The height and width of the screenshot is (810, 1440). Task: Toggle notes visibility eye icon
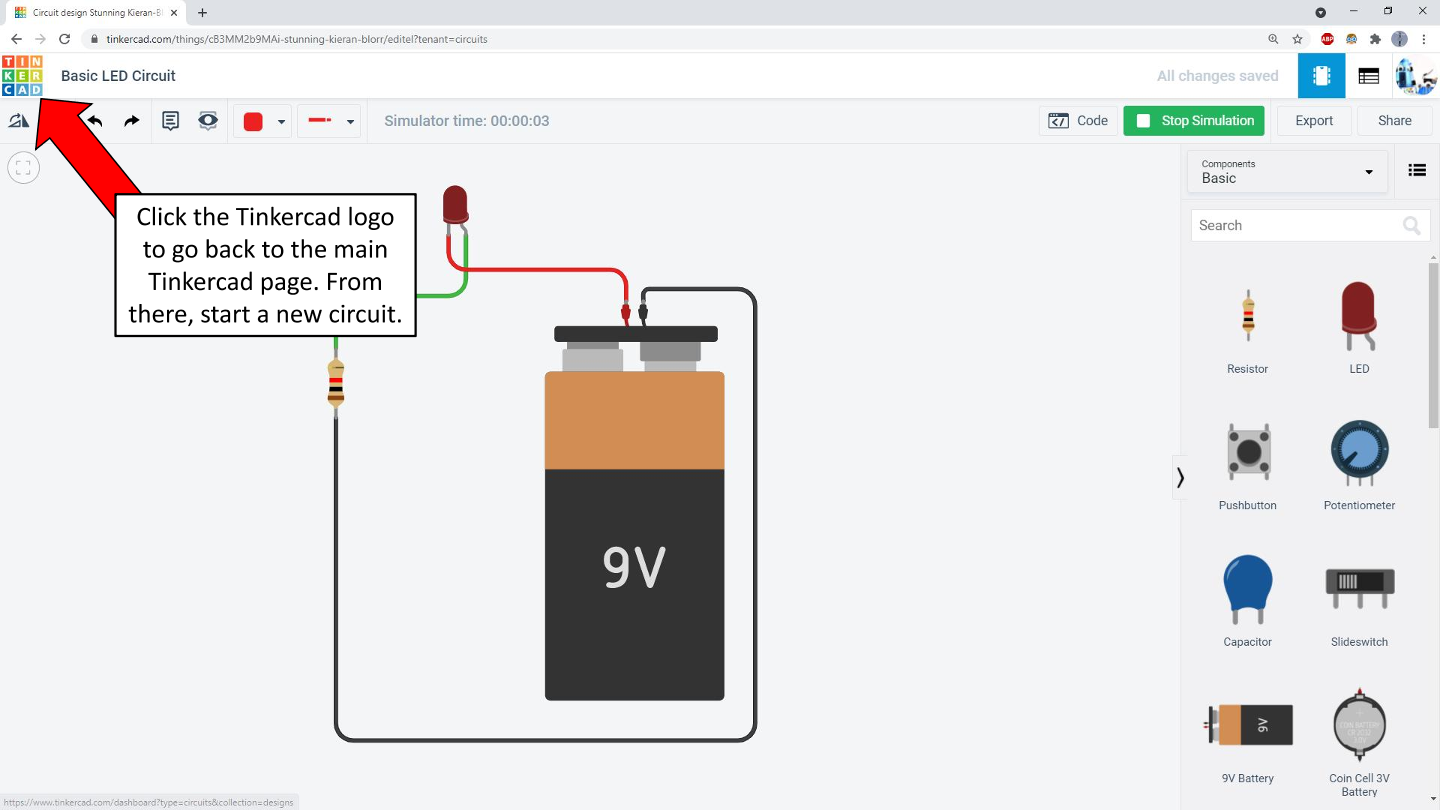[208, 121]
